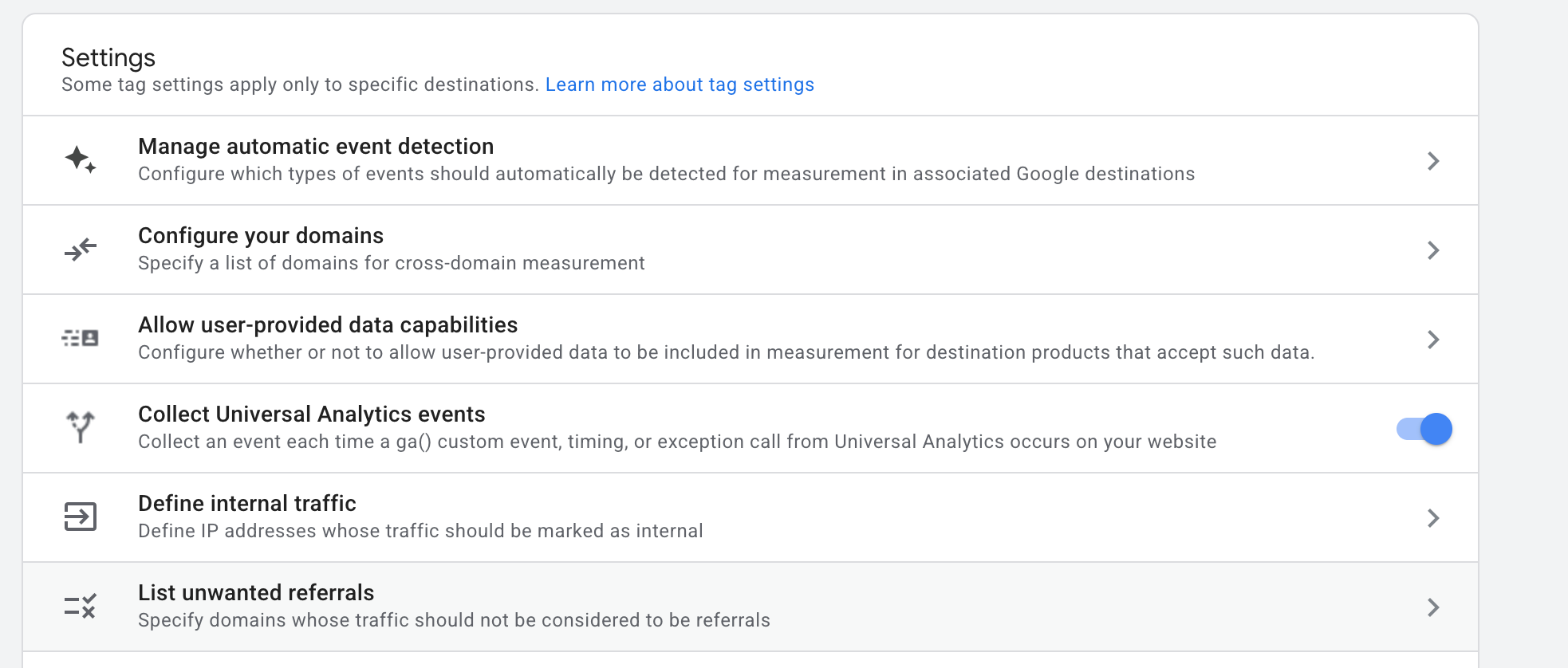Disable Collect Universal Analytics events toggle
Screen dimensions: 1568x668
(x=1424, y=429)
